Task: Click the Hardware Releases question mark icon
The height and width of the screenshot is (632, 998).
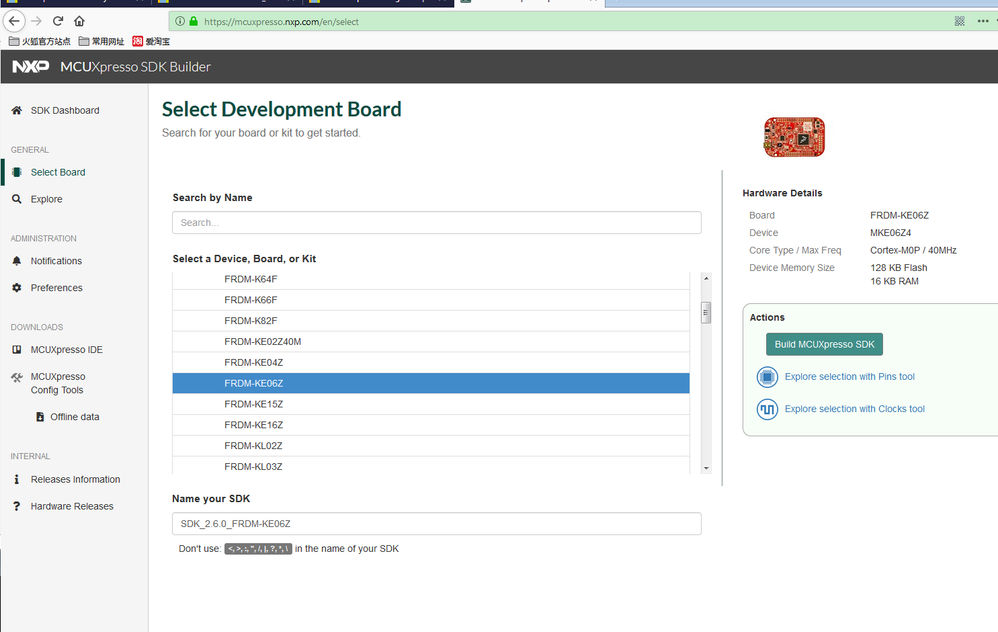Action: pos(17,506)
